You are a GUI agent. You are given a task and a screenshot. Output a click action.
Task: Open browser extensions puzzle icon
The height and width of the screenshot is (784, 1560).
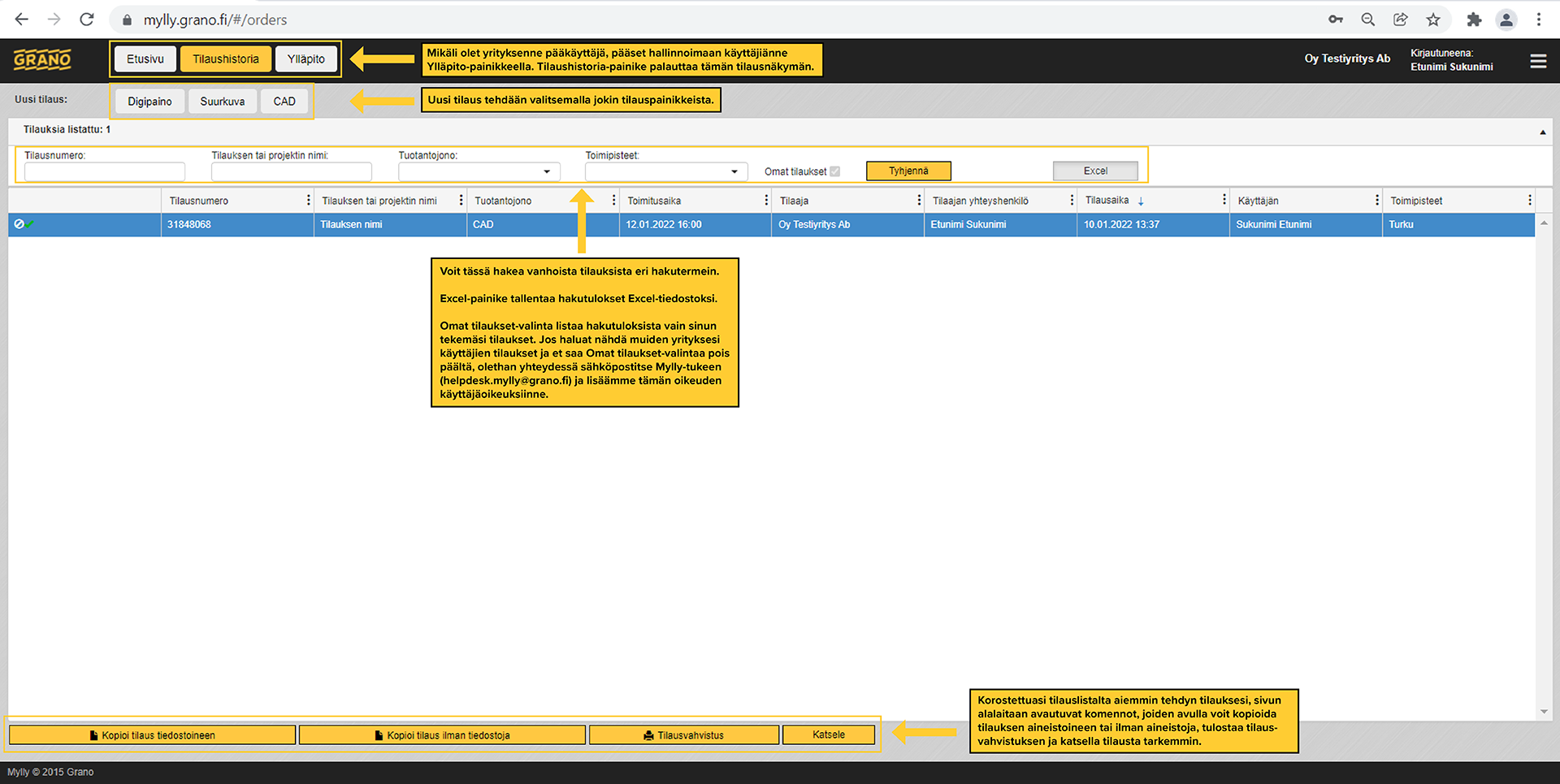coord(1474,19)
